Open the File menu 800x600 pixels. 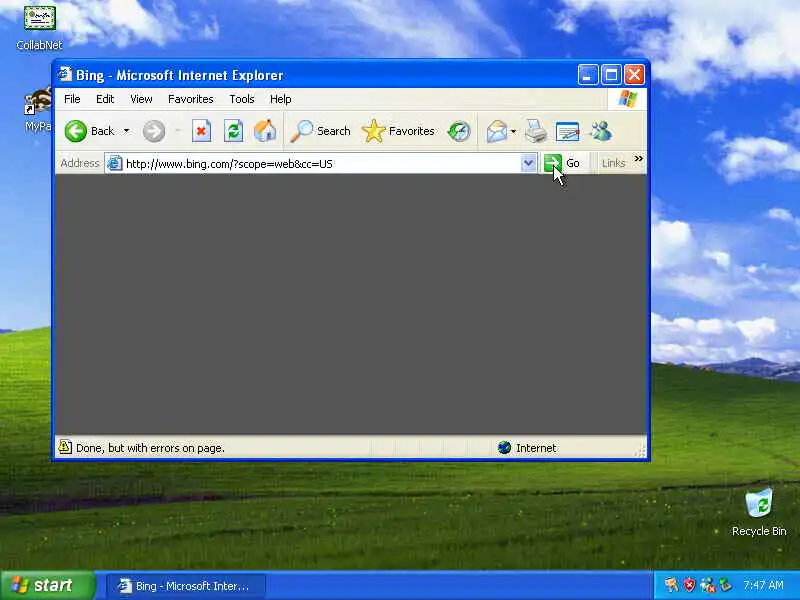[72, 99]
